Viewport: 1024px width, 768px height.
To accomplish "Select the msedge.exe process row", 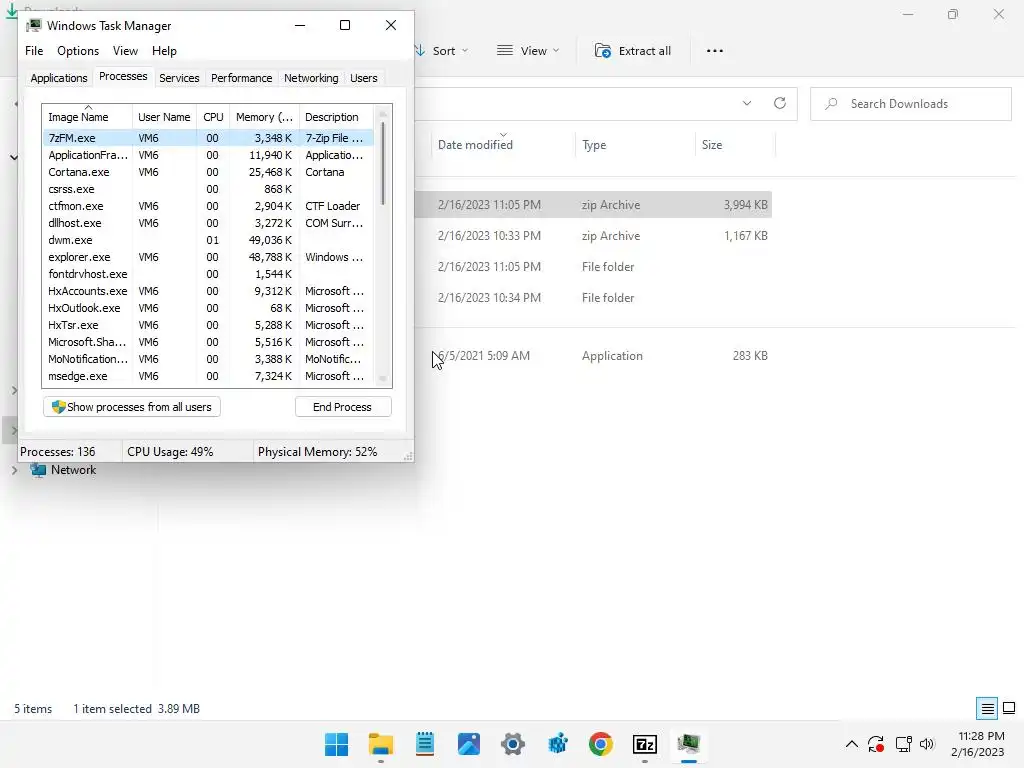I will [208, 376].
